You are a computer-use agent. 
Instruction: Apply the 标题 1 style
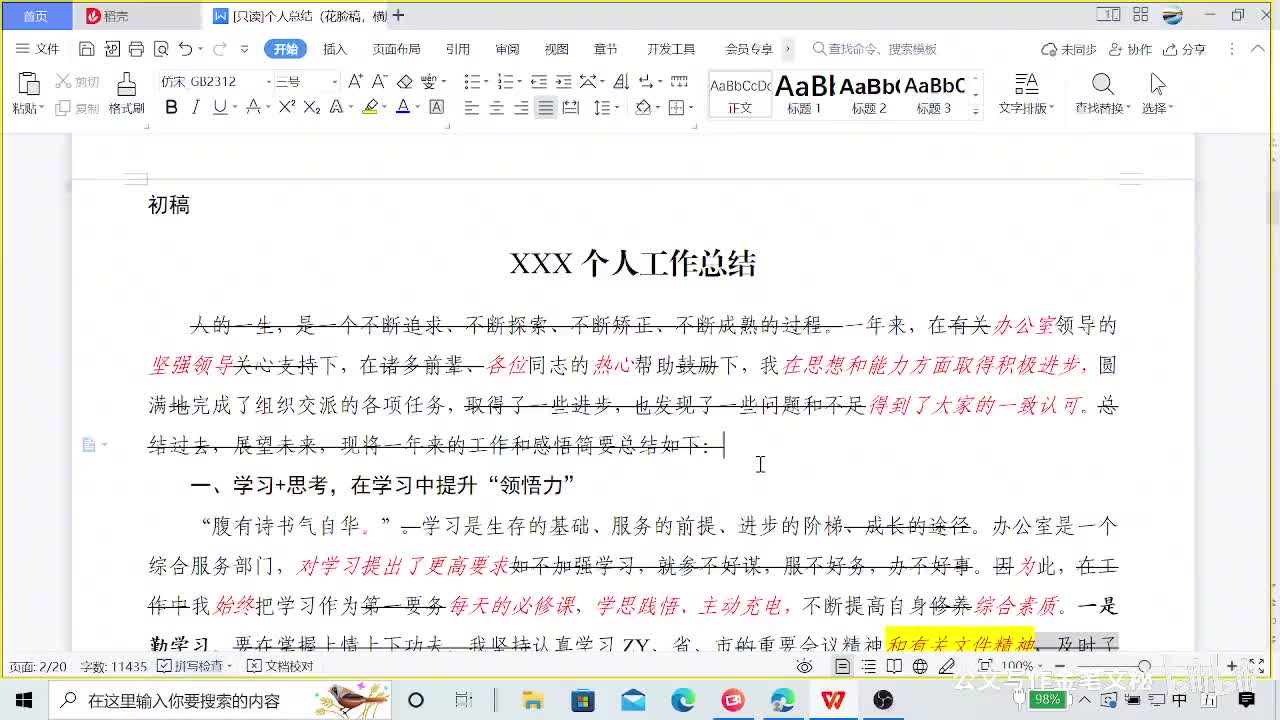pyautogui.click(x=804, y=95)
